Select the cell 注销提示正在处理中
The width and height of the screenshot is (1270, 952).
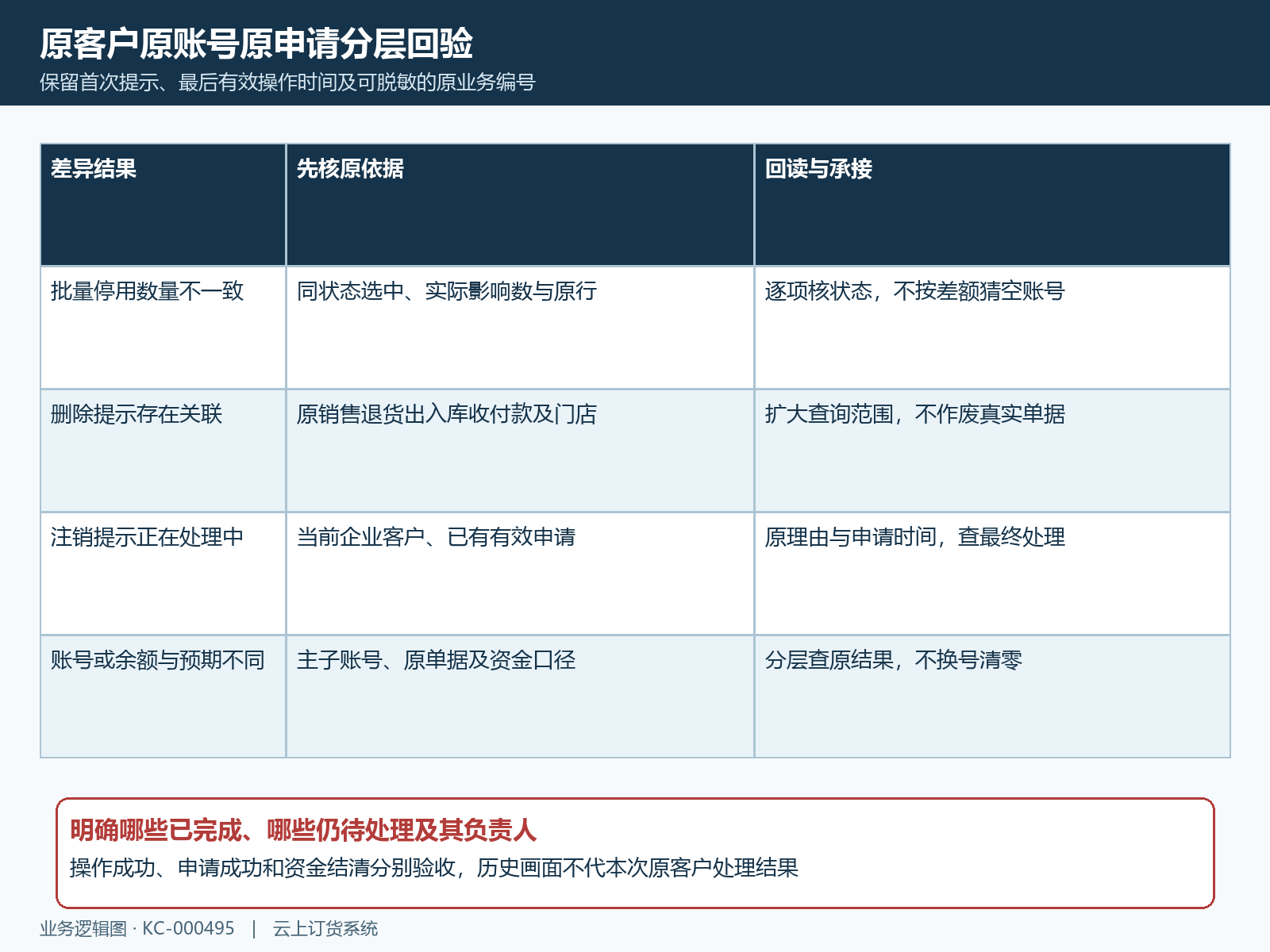coord(163,574)
